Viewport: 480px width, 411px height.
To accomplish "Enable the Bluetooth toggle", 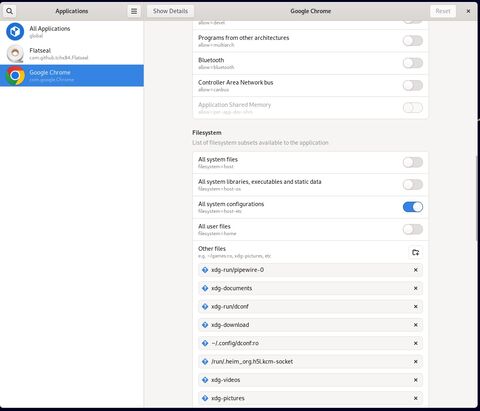I will 413,63.
